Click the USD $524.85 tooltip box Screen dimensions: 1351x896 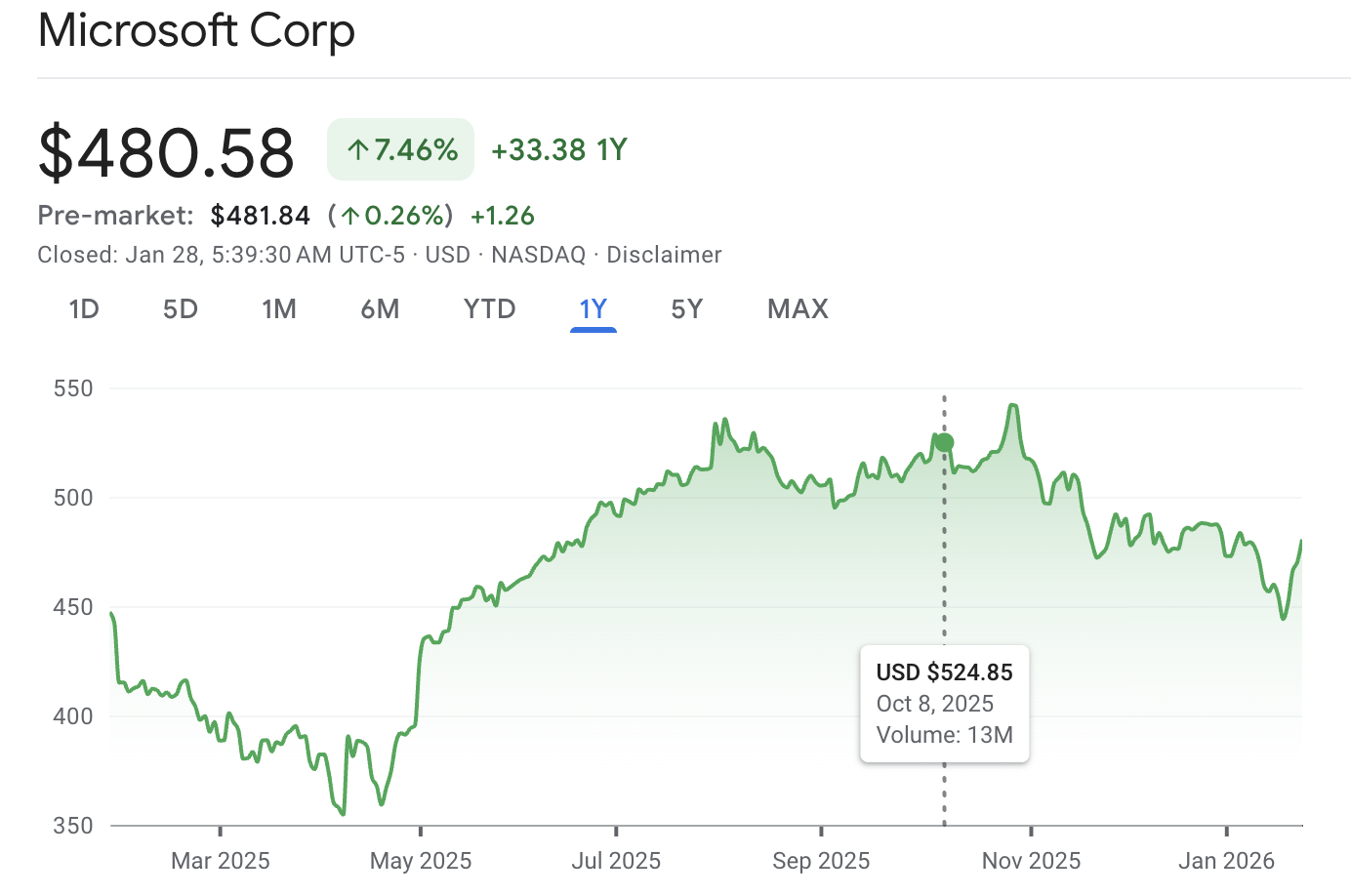tap(944, 703)
